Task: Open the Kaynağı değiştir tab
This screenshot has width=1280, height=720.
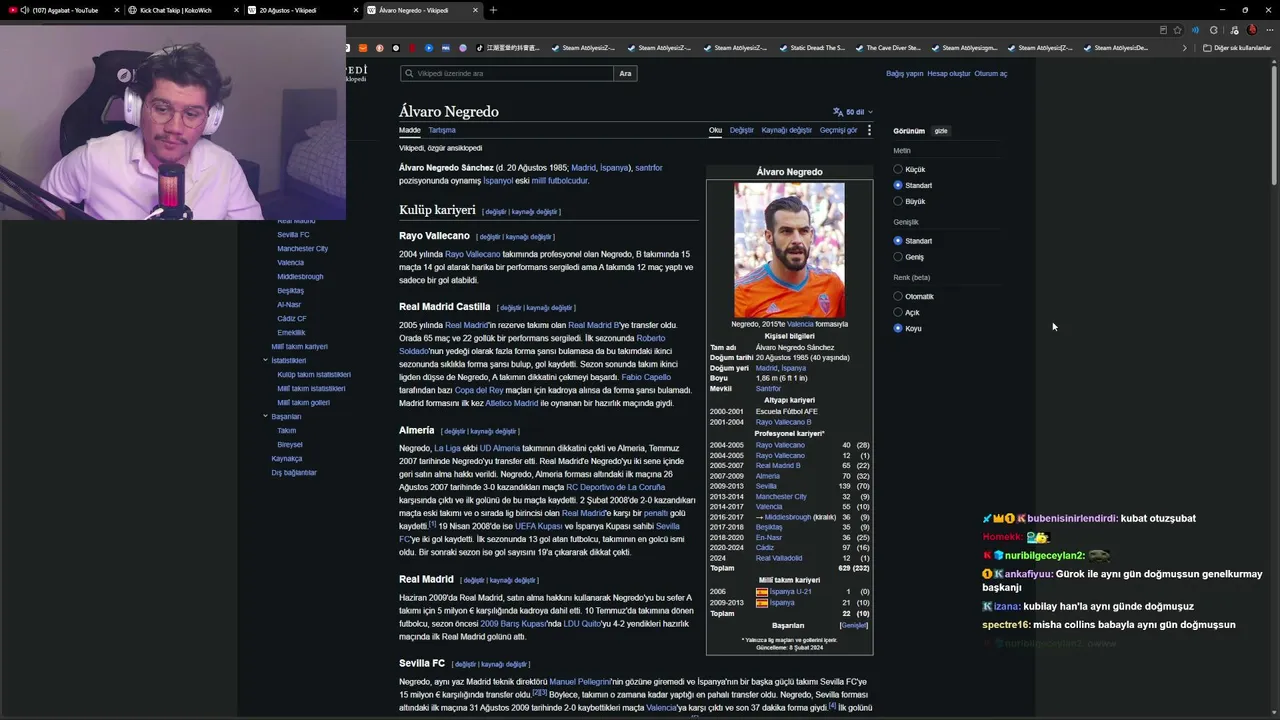Action: tap(787, 130)
